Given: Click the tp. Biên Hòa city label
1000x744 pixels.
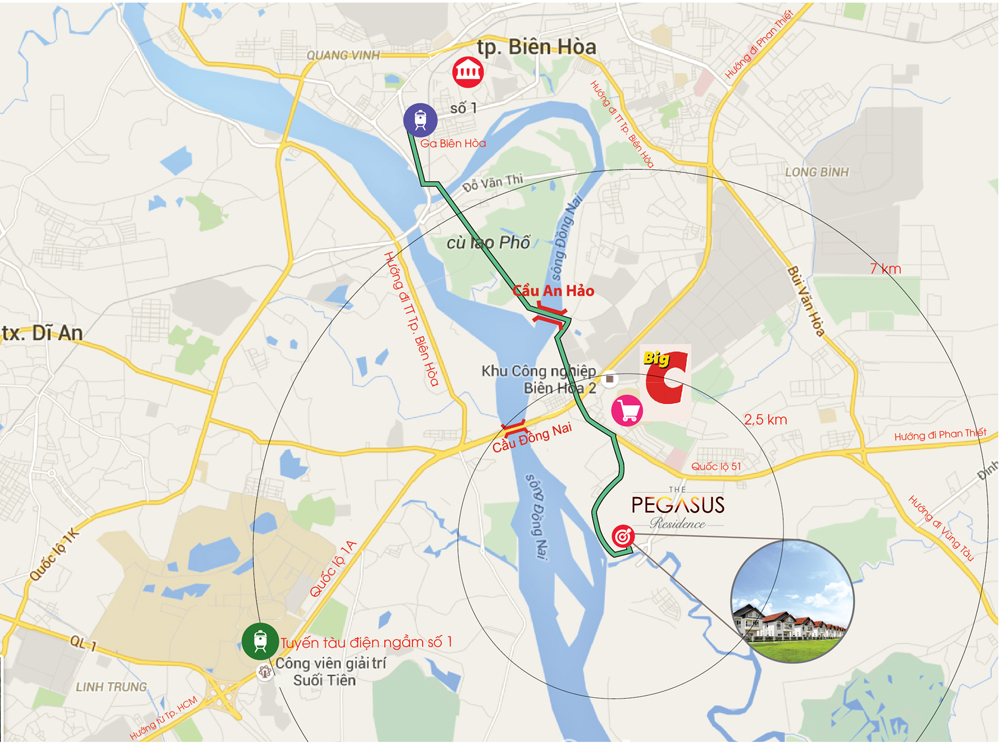Looking at the screenshot, I should tap(536, 47).
